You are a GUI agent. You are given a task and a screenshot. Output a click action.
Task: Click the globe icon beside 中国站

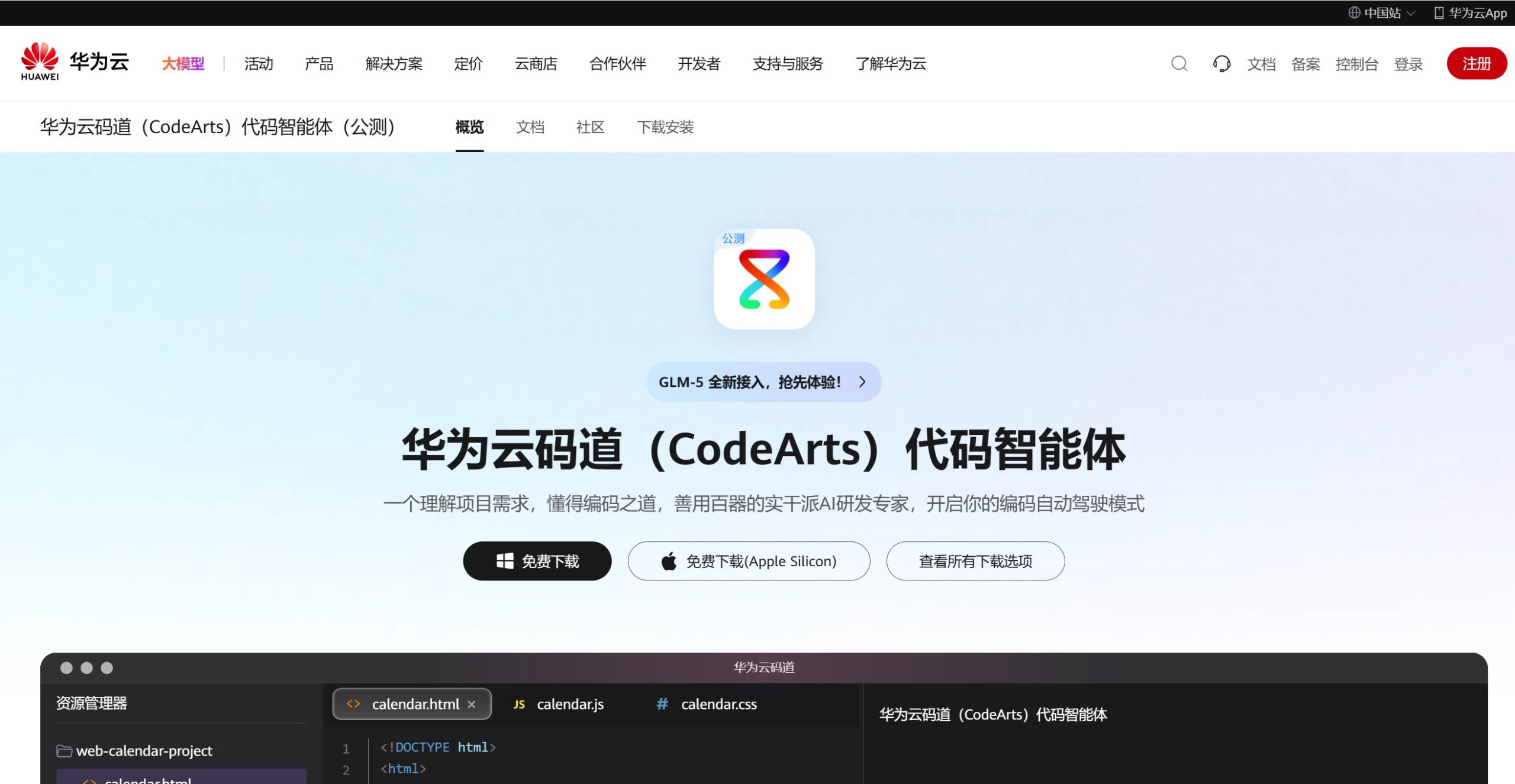point(1354,12)
